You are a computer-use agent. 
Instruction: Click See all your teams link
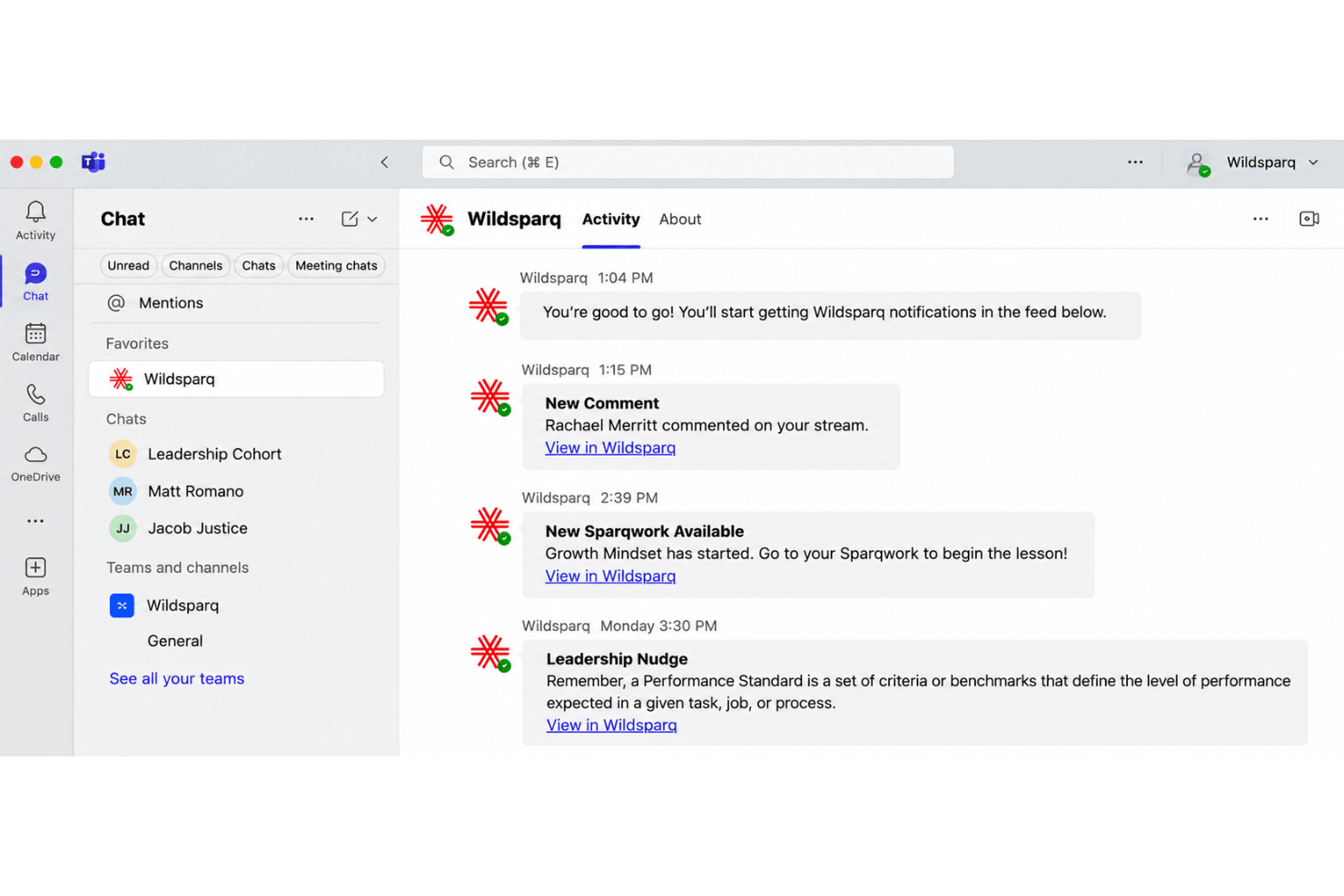tap(177, 679)
